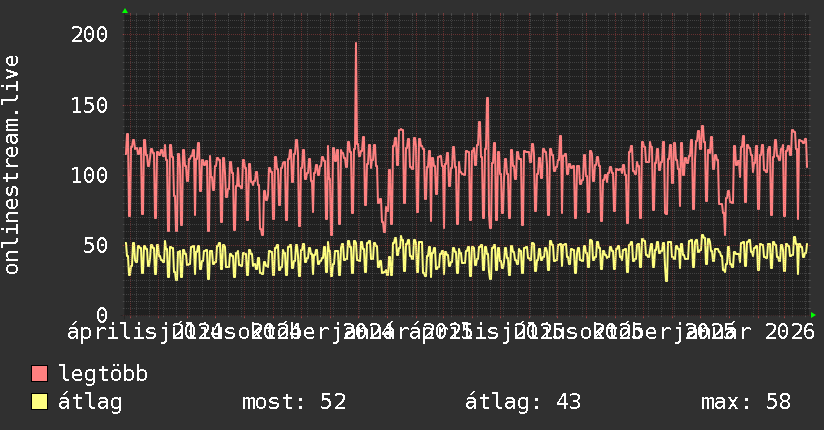Click the pink legtöbb legend swatch

39,373
